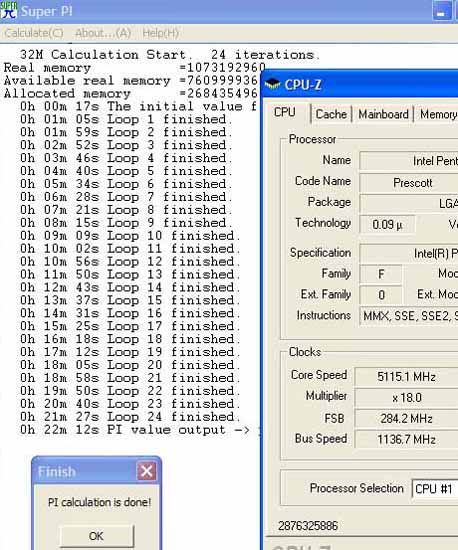Click the 'Loop 12 finished' line

130,262
